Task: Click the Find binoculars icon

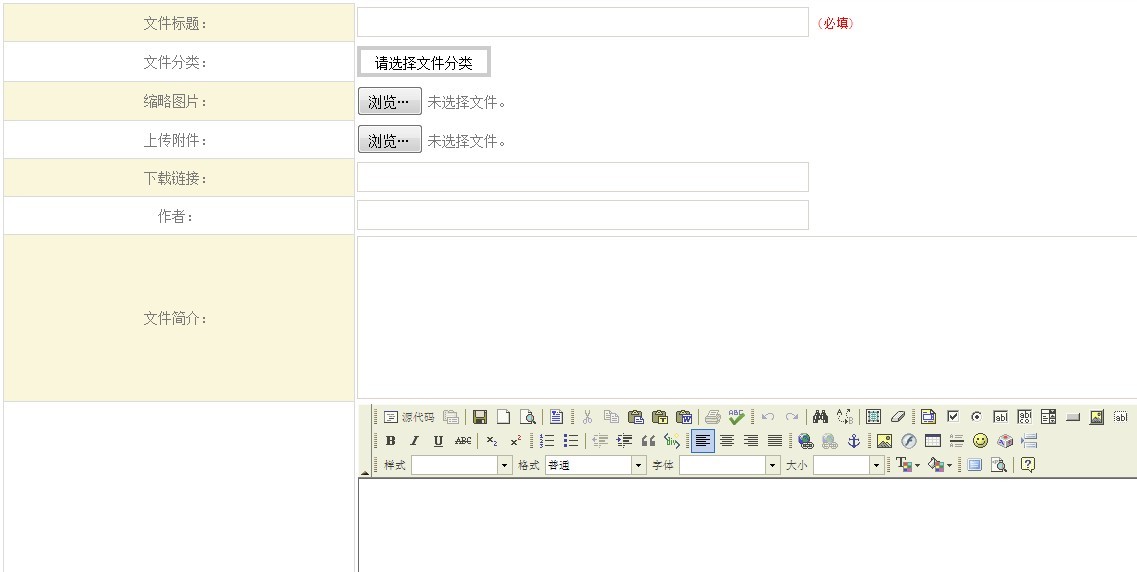Action: click(x=820, y=417)
